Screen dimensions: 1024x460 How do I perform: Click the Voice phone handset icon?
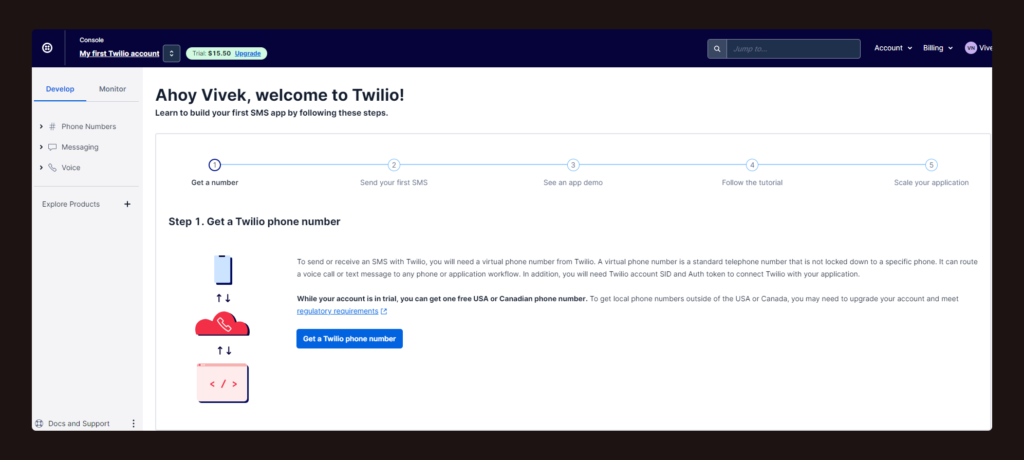click(x=52, y=168)
